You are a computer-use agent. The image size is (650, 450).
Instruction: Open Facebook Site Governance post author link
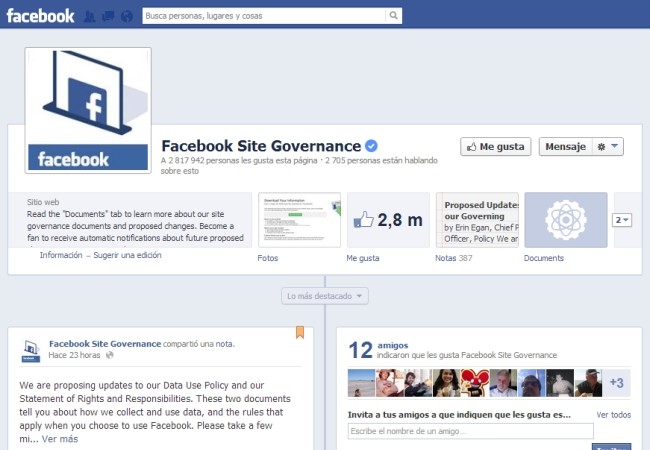click(x=105, y=344)
